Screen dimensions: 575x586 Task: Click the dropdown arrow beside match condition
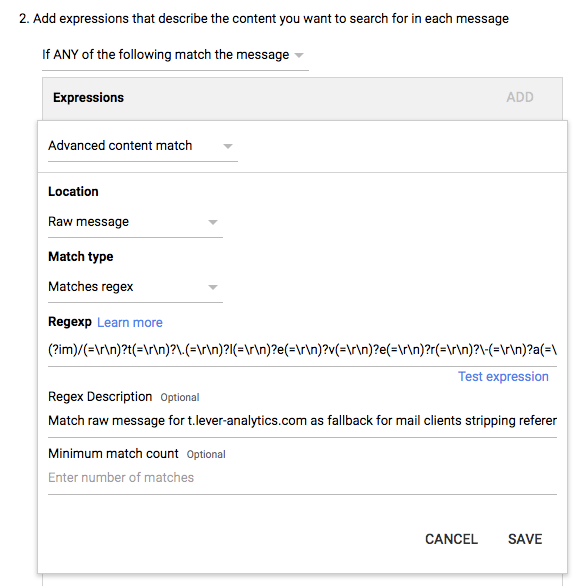299,56
